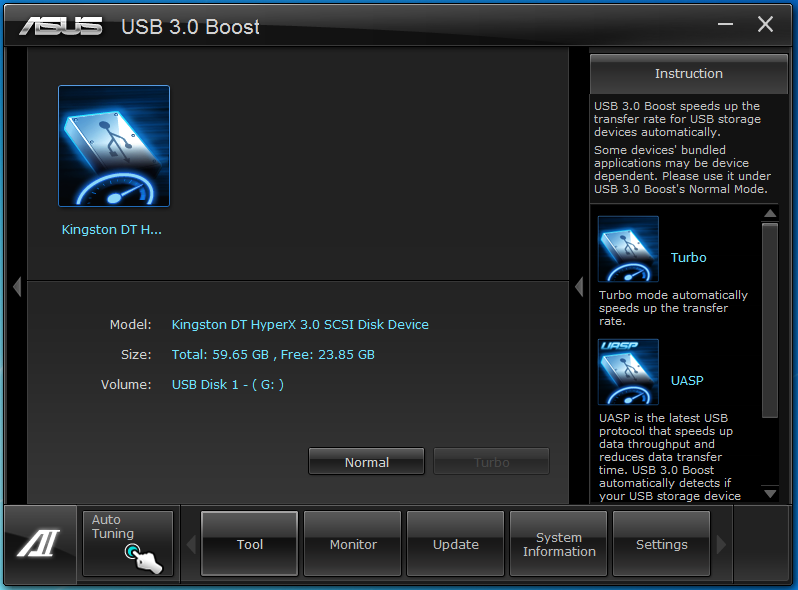The width and height of the screenshot is (798, 590).
Task: Click the 'Turbo' heading text in Instruction panel
Action: tap(689, 258)
